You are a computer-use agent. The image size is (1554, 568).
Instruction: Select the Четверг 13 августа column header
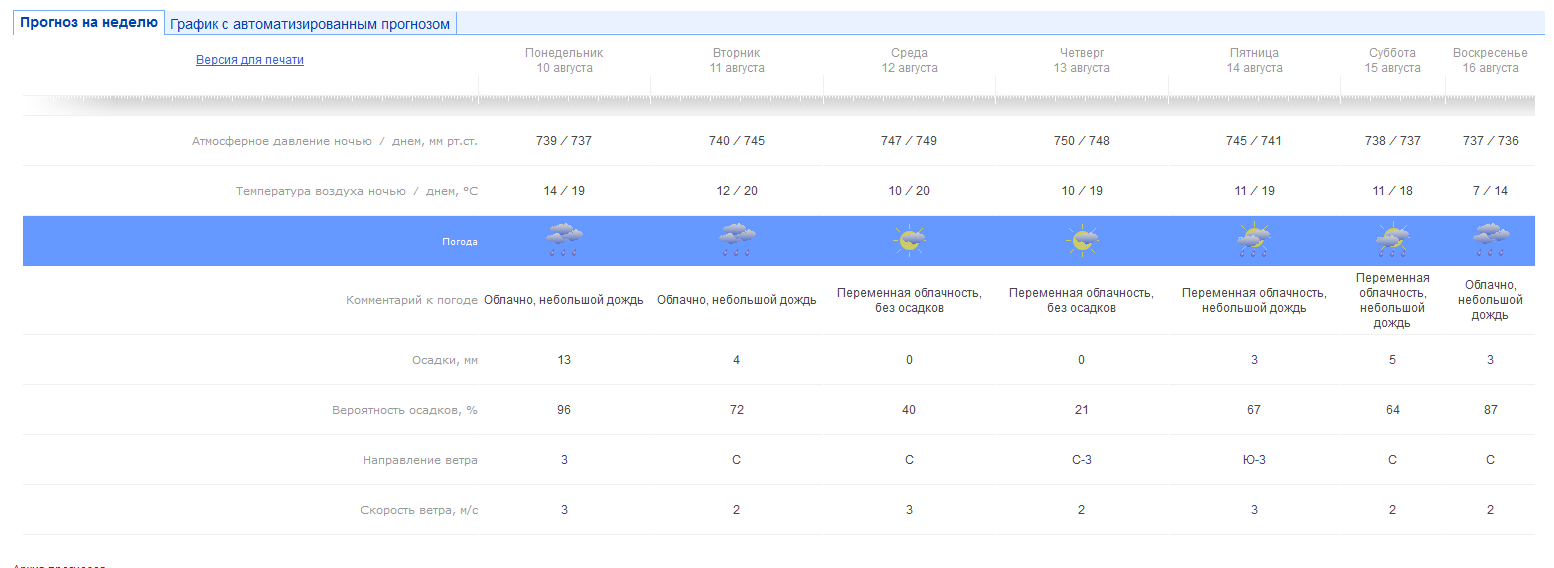[1081, 60]
